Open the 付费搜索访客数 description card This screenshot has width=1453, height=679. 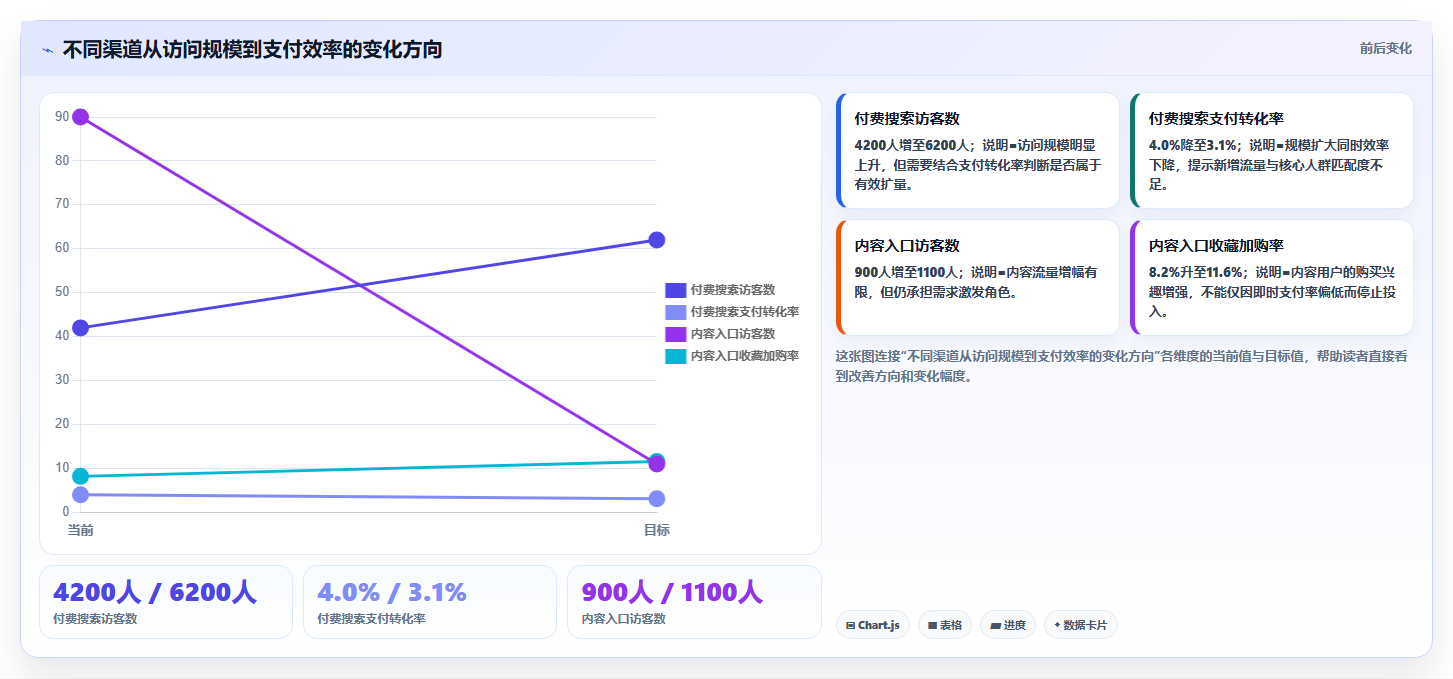[977, 150]
